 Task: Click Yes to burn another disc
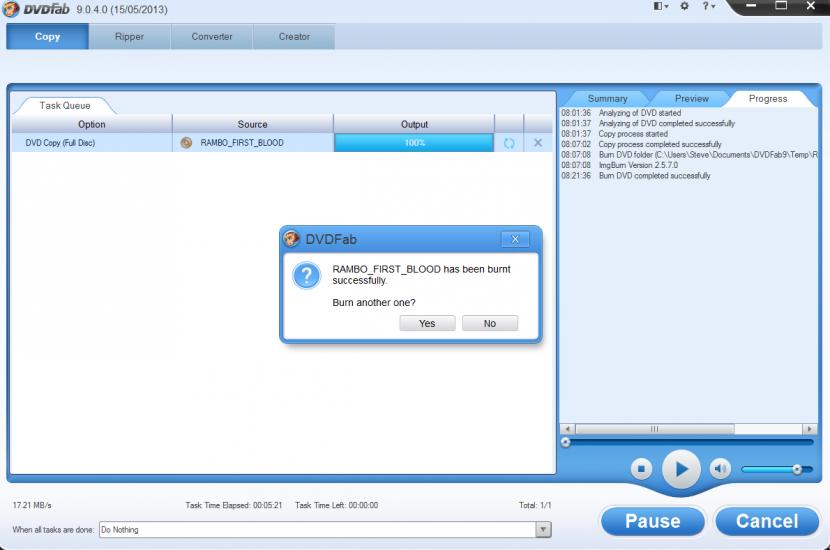427,323
